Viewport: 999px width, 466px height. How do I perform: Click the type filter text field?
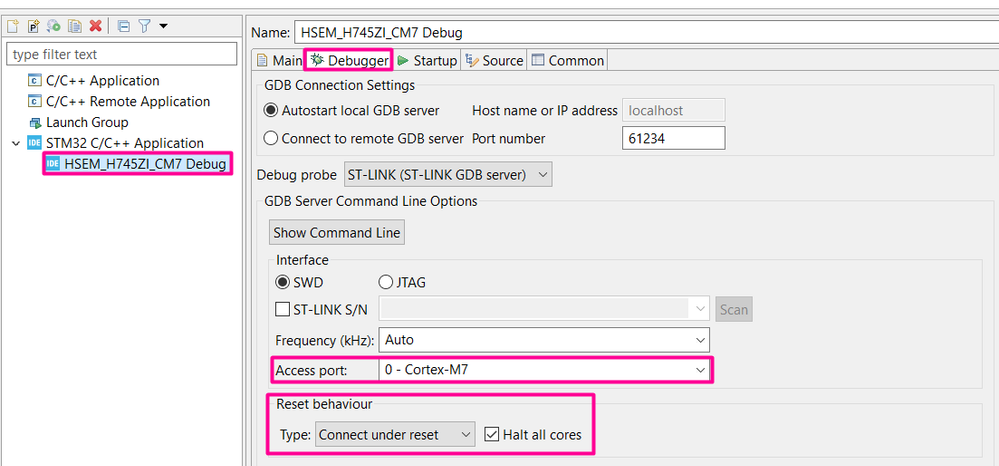click(x=122, y=54)
